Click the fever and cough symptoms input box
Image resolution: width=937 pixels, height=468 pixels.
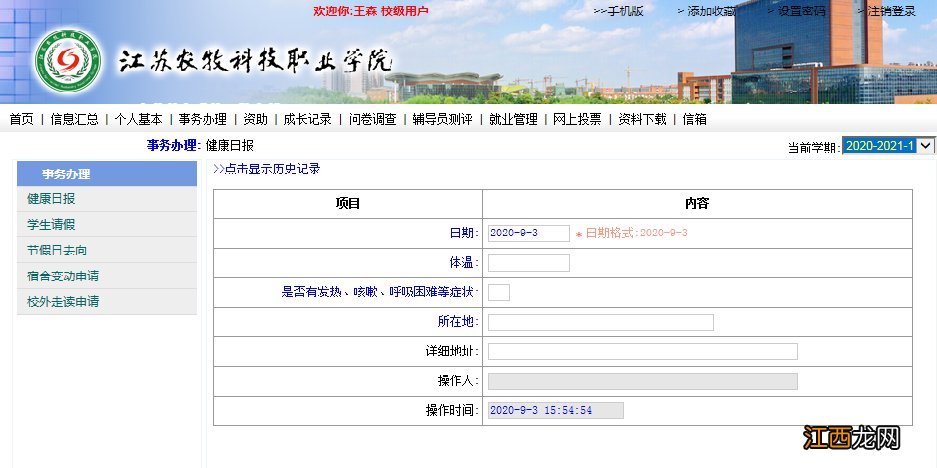[x=499, y=292]
